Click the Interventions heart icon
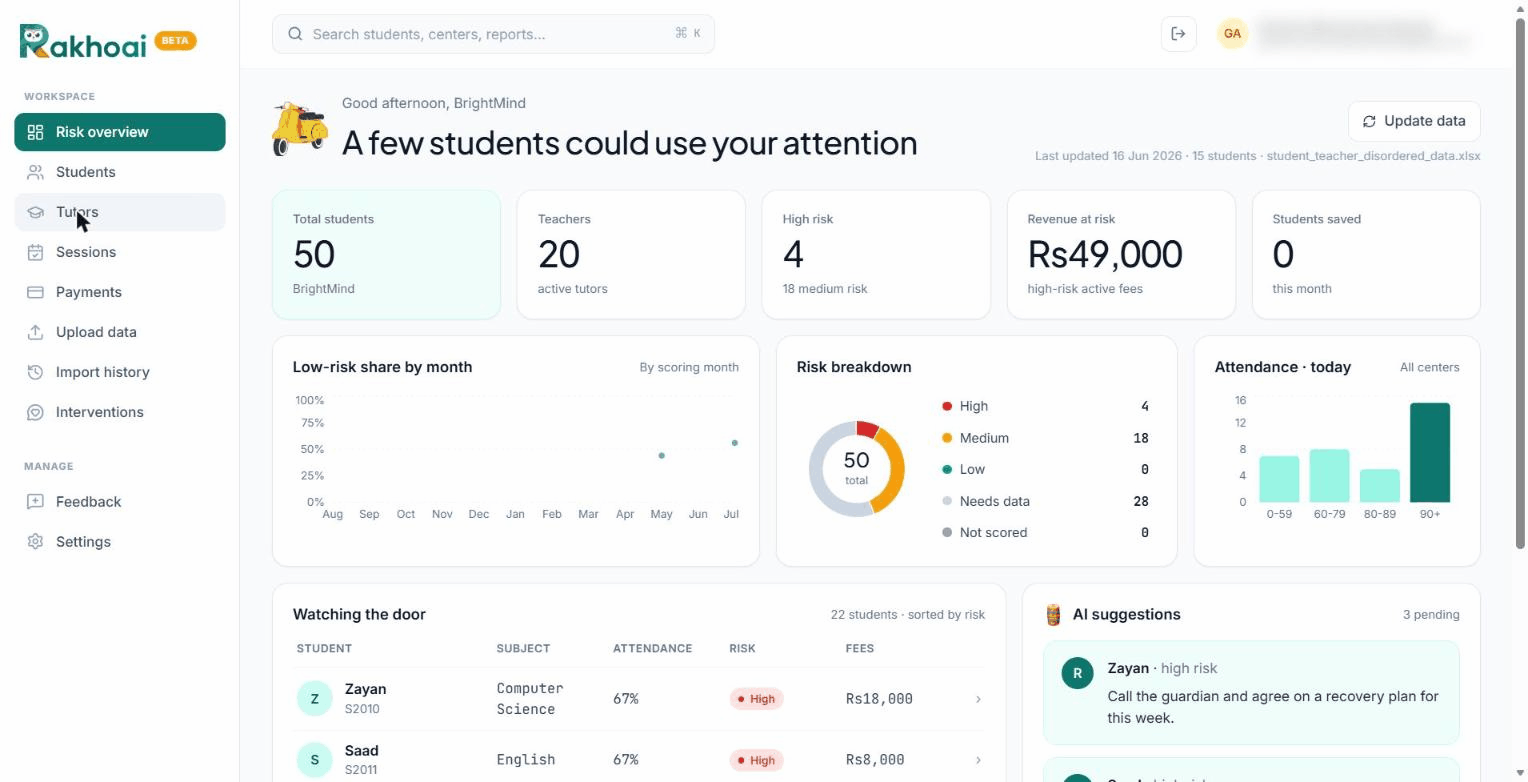 [x=35, y=412]
